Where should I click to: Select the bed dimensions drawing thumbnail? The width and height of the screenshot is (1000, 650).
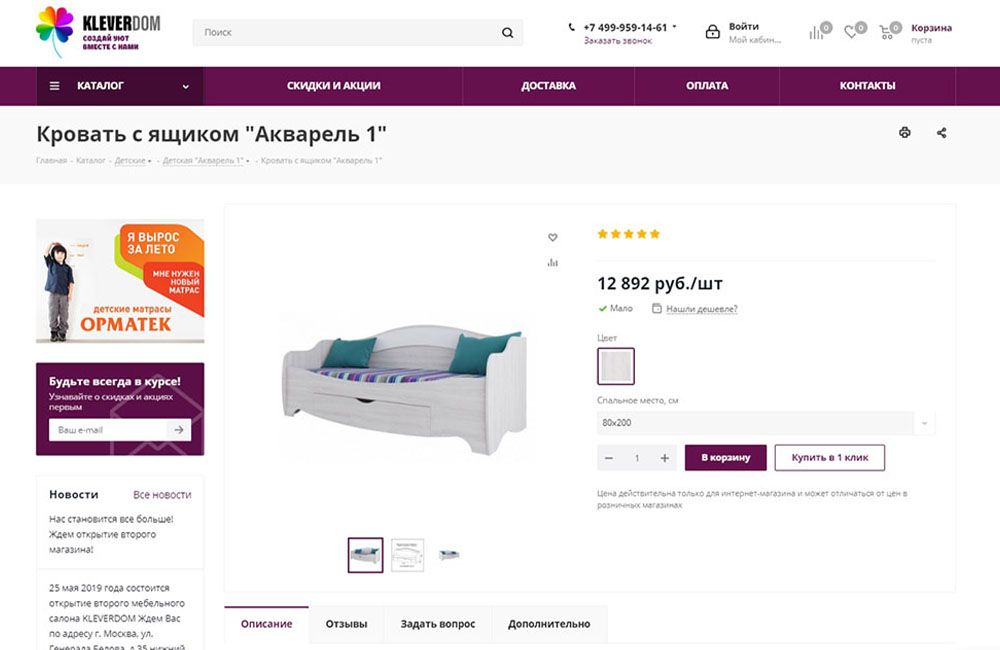pyautogui.click(x=407, y=555)
